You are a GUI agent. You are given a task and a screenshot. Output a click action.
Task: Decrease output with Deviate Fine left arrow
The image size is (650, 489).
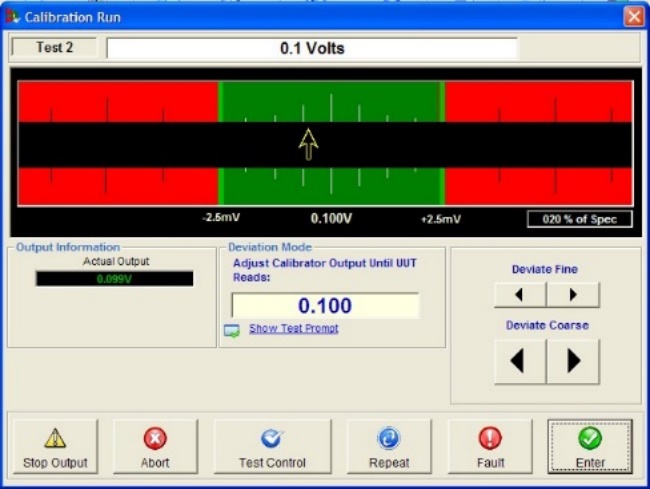pos(519,295)
